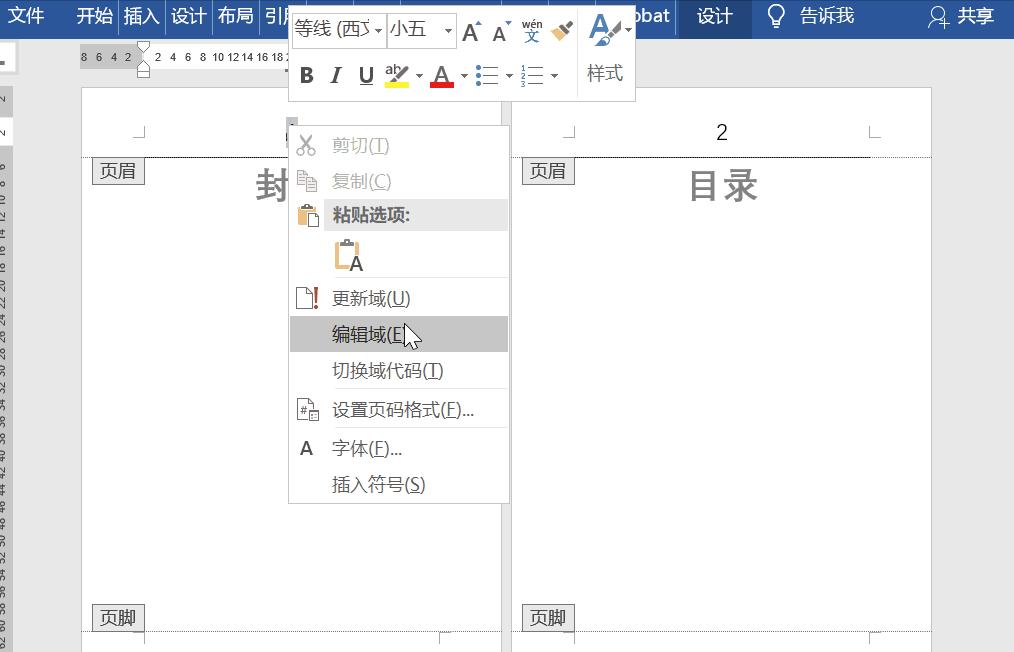Screen dimensions: 1014x652
Task: Switch to the 插入 ribbon tab
Action: click(140, 17)
